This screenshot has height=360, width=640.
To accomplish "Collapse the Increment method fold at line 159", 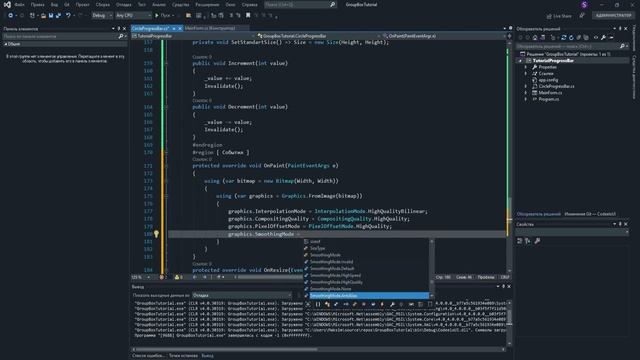I will pyautogui.click(x=166, y=63).
